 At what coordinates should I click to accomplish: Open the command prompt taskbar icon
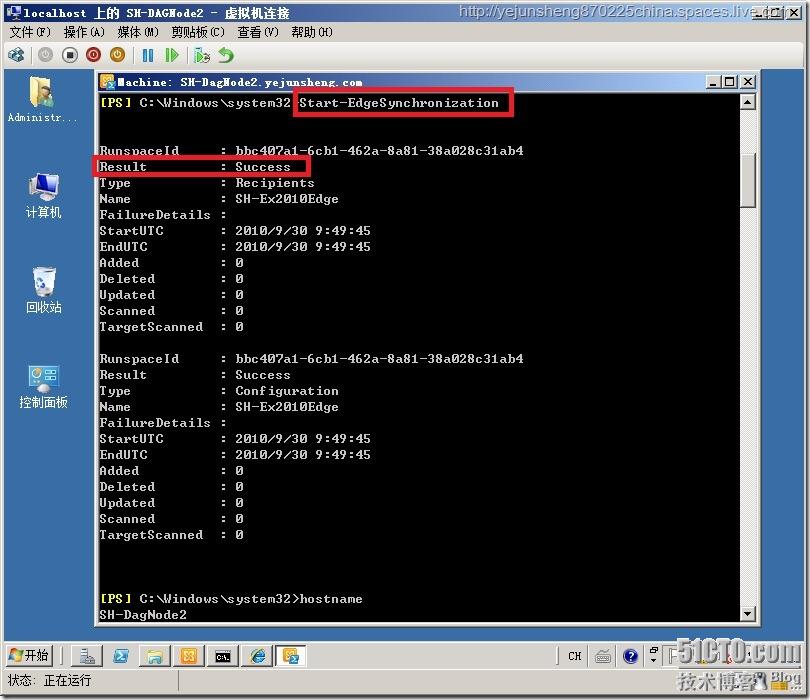click(x=223, y=656)
